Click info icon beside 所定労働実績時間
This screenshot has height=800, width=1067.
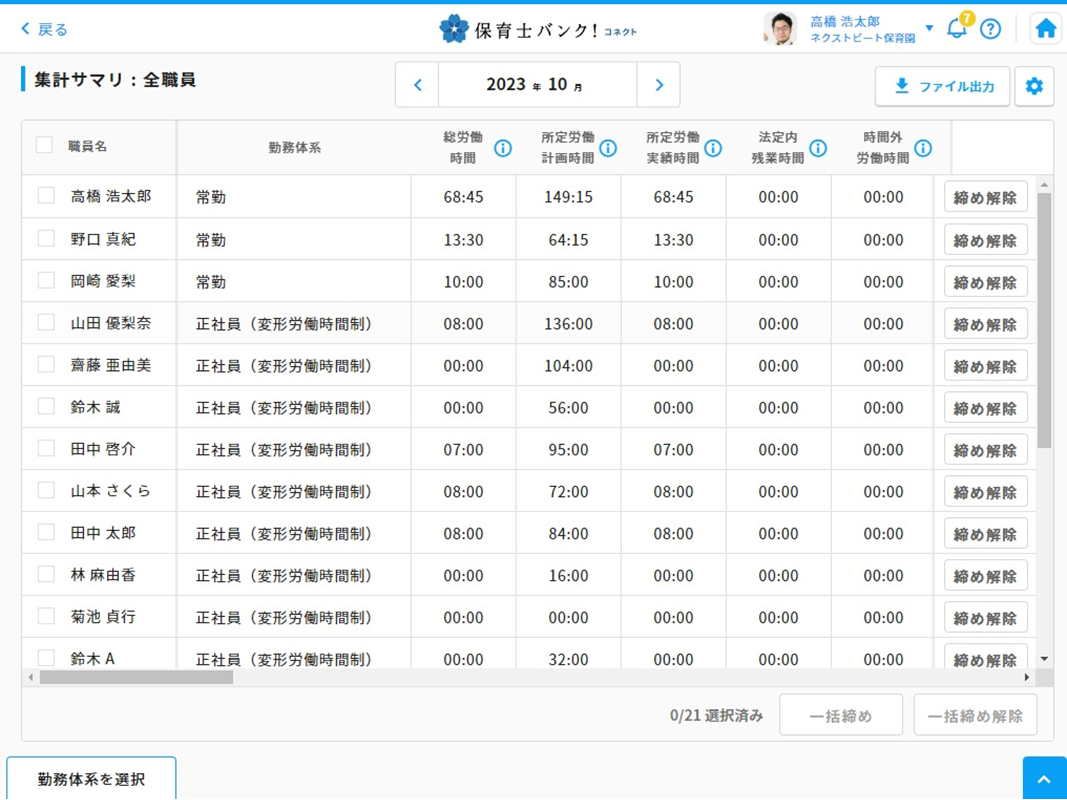[x=713, y=148]
